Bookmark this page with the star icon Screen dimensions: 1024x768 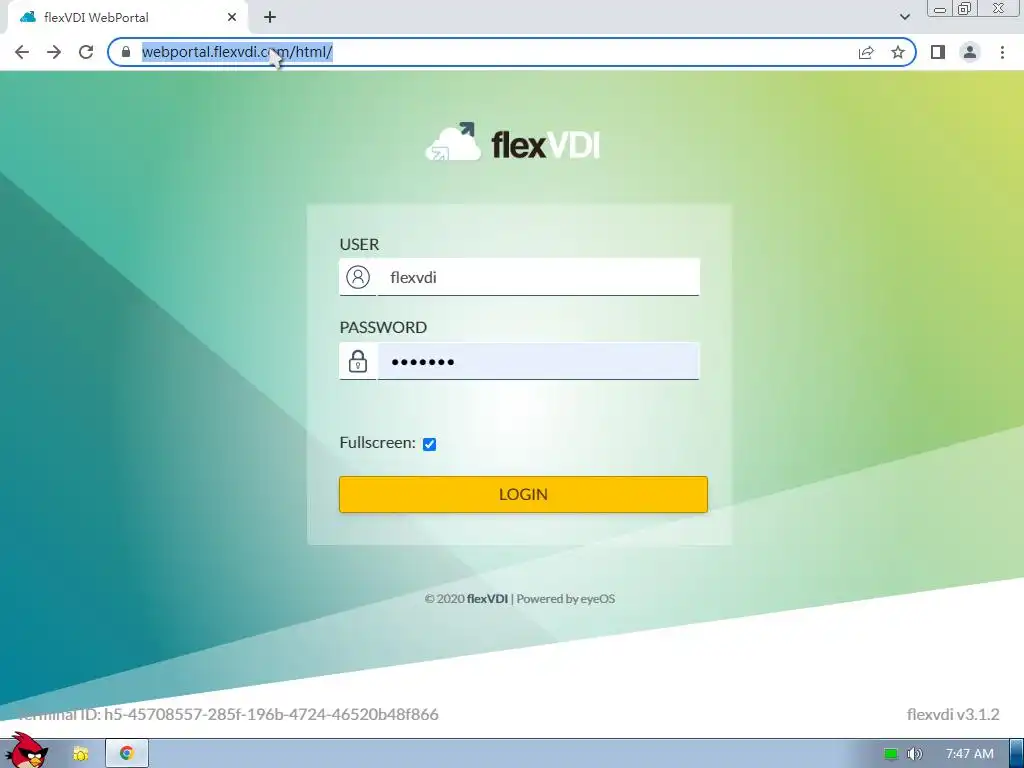coord(898,52)
